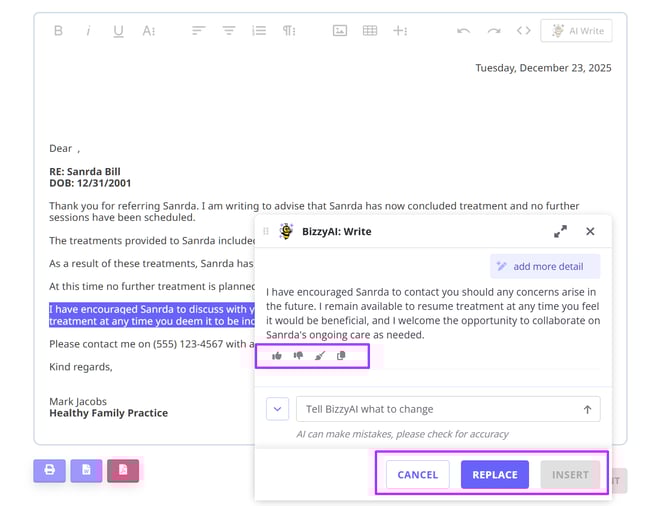Toggle bold formatting in the editor toolbar
The width and height of the screenshot is (670, 506).
coord(58,31)
